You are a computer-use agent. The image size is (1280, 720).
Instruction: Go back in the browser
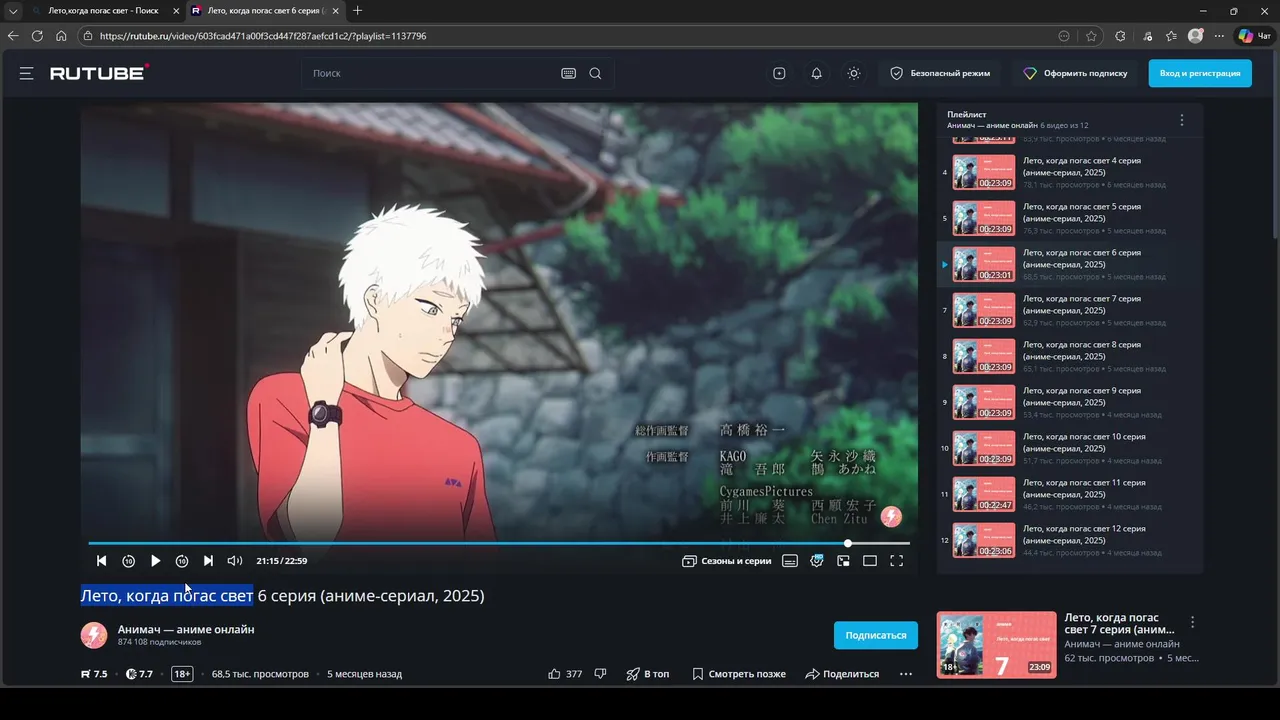tap(13, 36)
